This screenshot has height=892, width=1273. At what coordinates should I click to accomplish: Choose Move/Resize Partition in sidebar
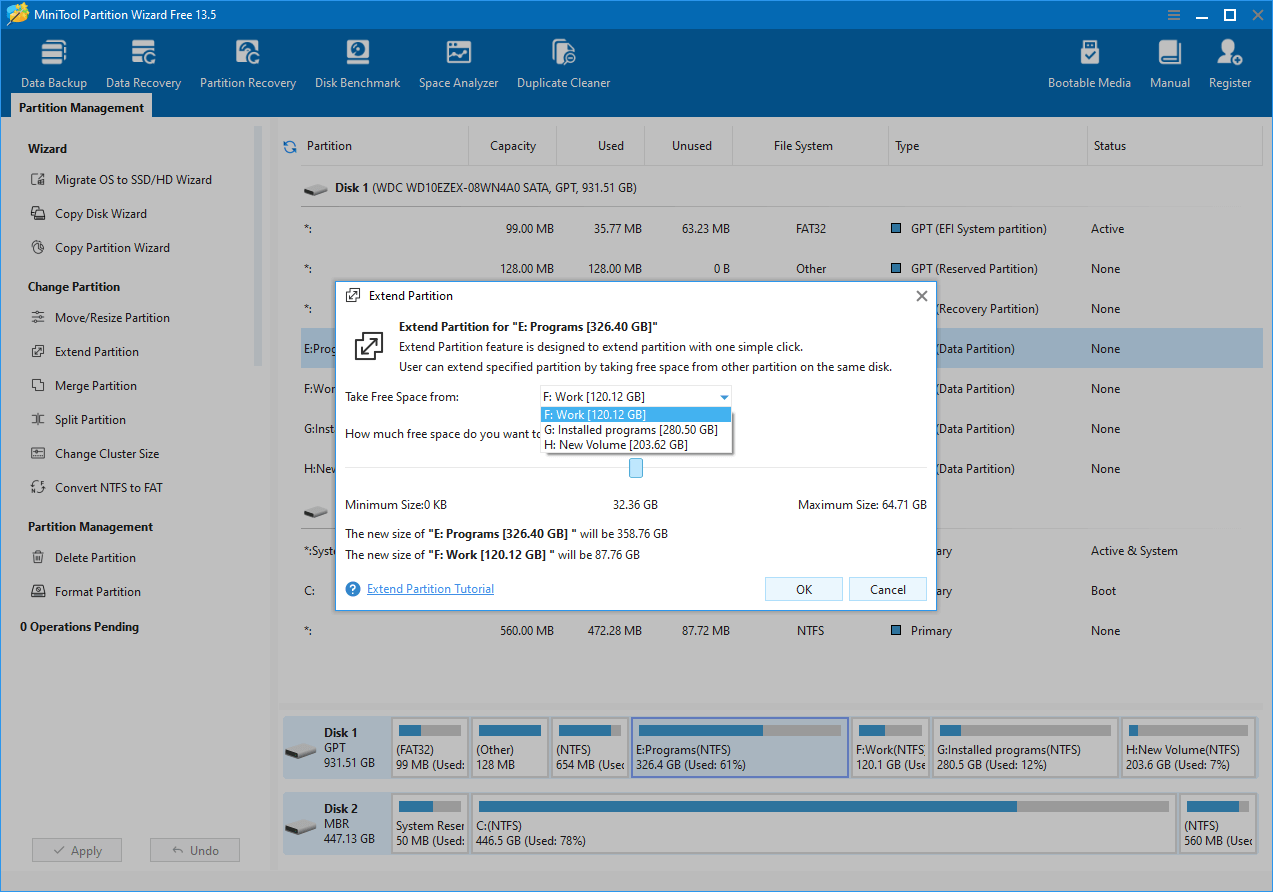(100, 318)
